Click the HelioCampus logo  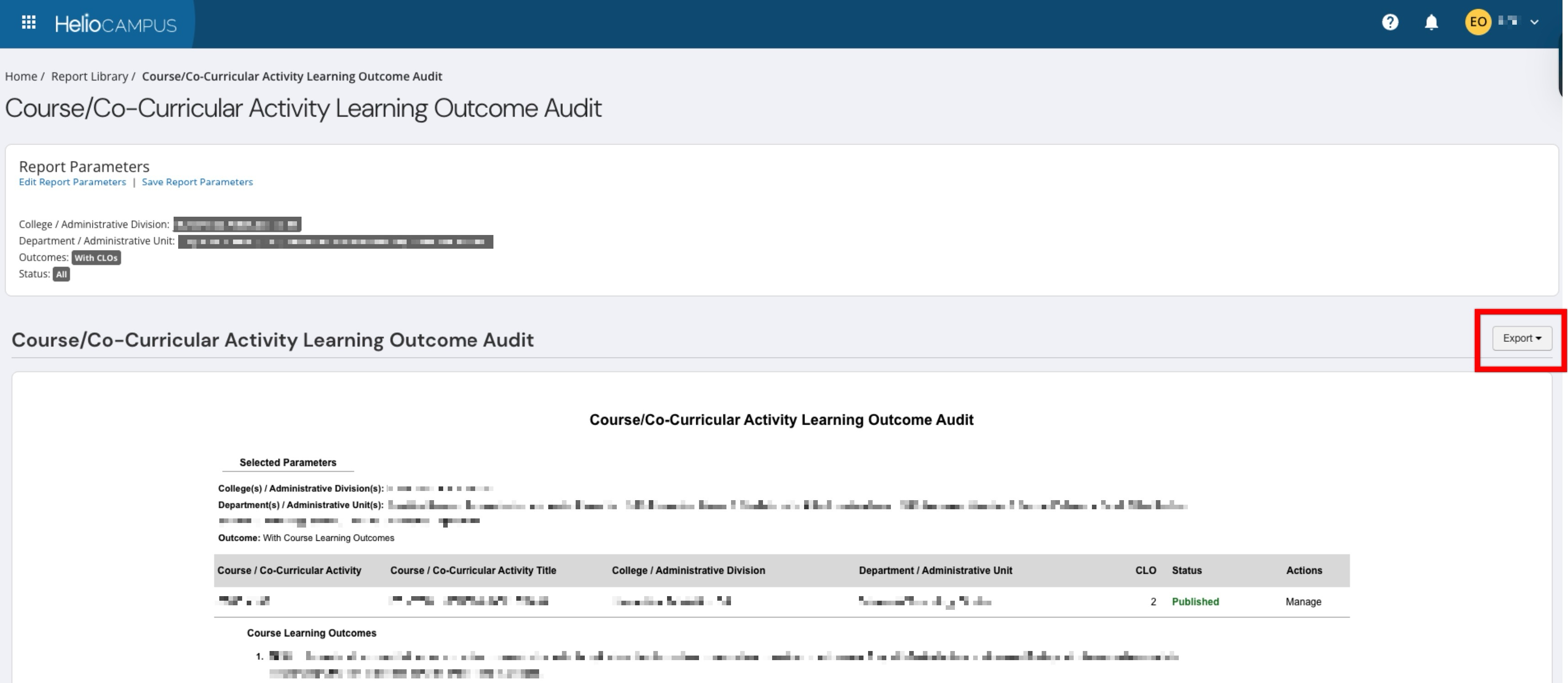click(116, 24)
